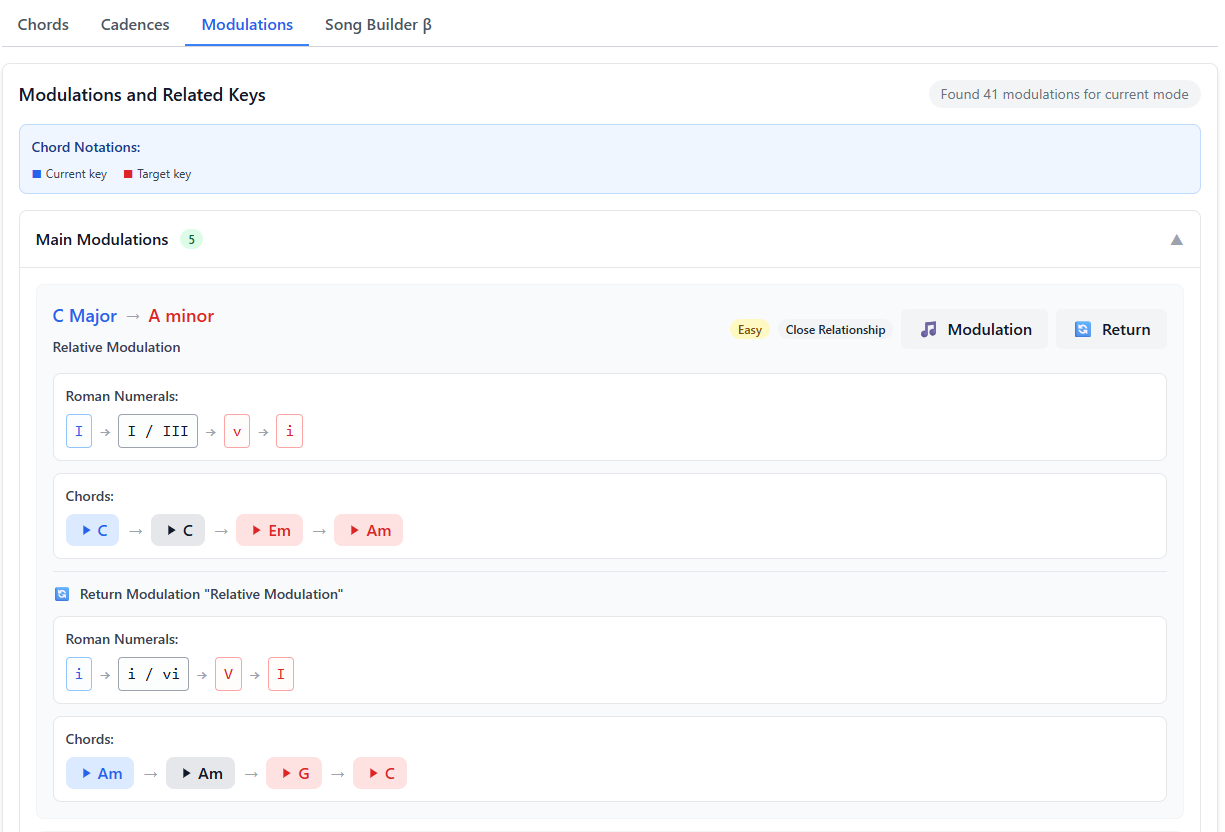Collapse the Main Modulations section
The height and width of the screenshot is (832, 1225).
tap(1176, 240)
